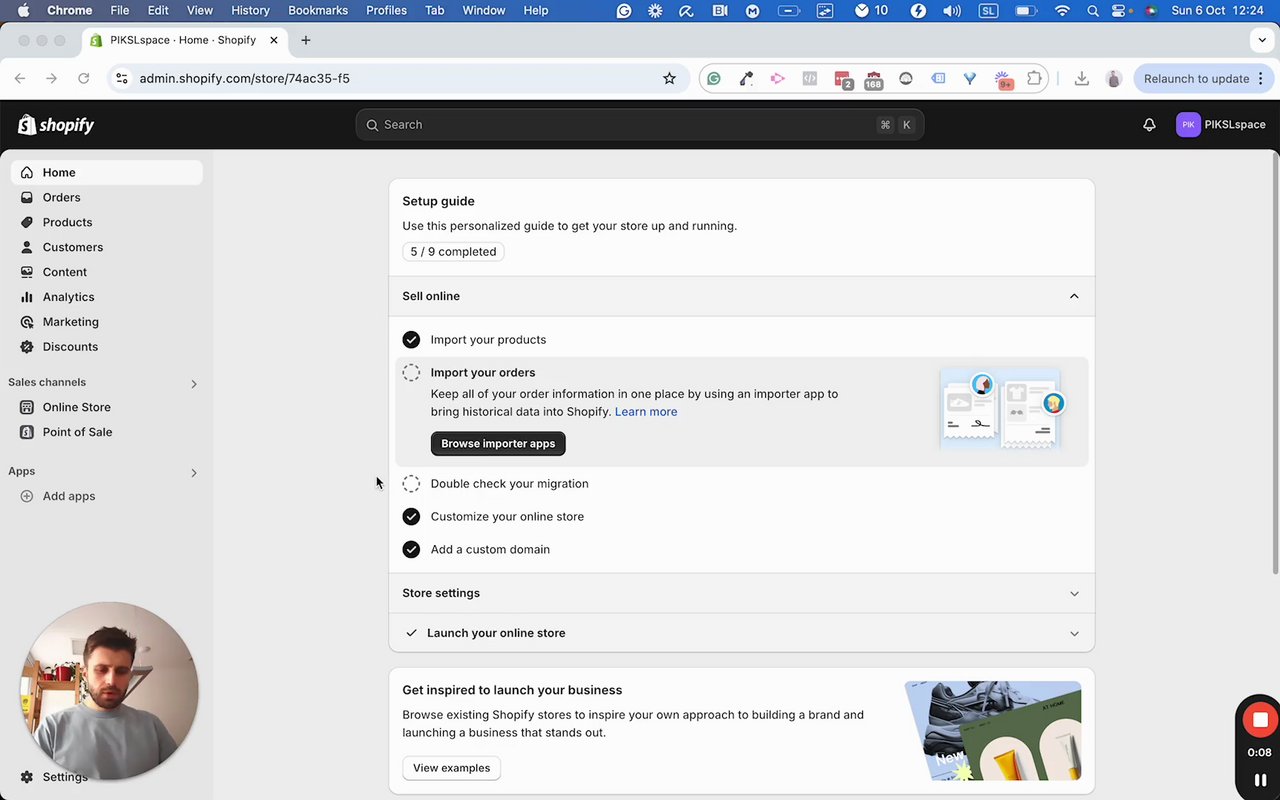Open a new browser tab

(306, 40)
